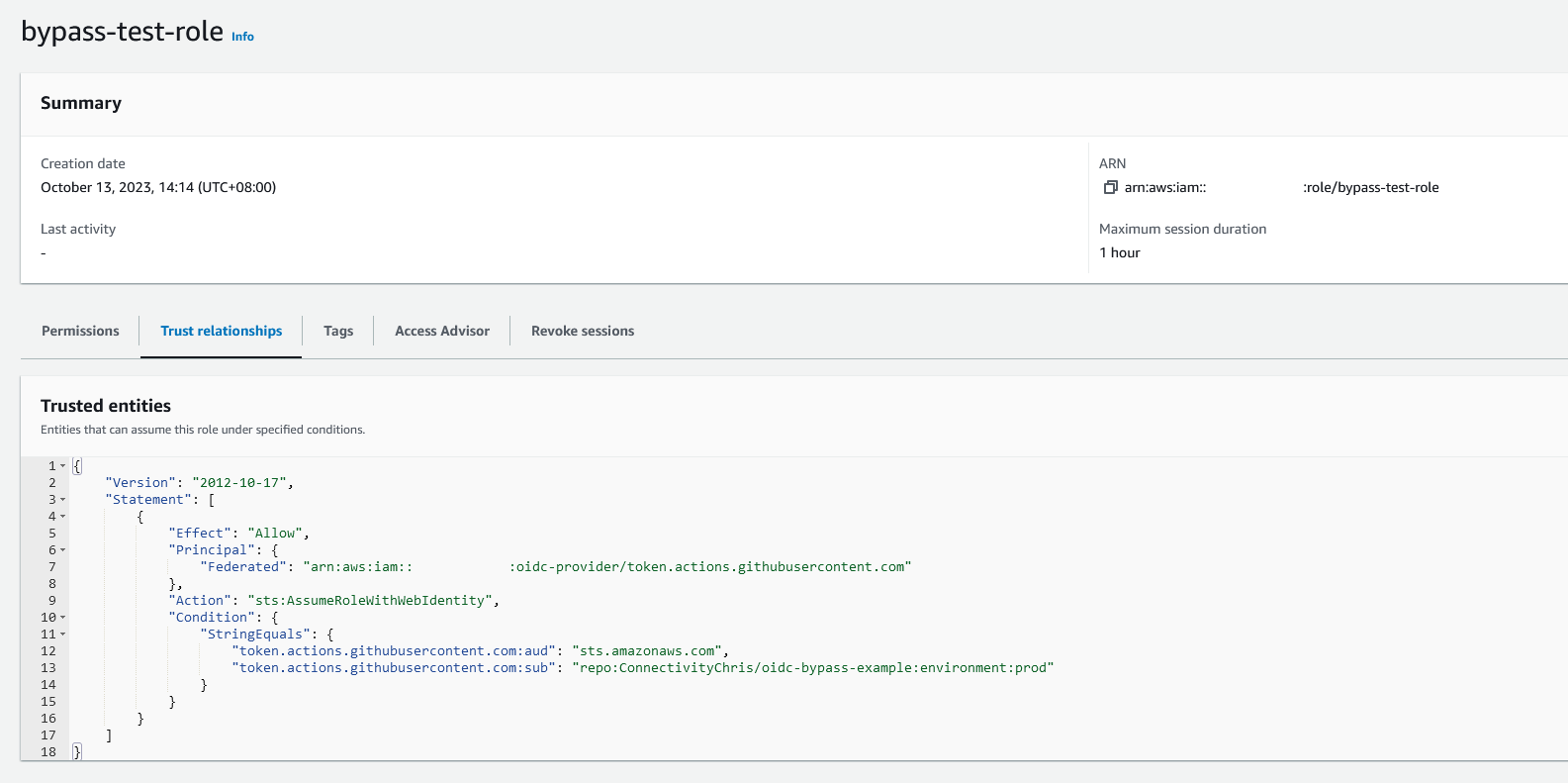Fold the statement object at line 4

click(63, 516)
